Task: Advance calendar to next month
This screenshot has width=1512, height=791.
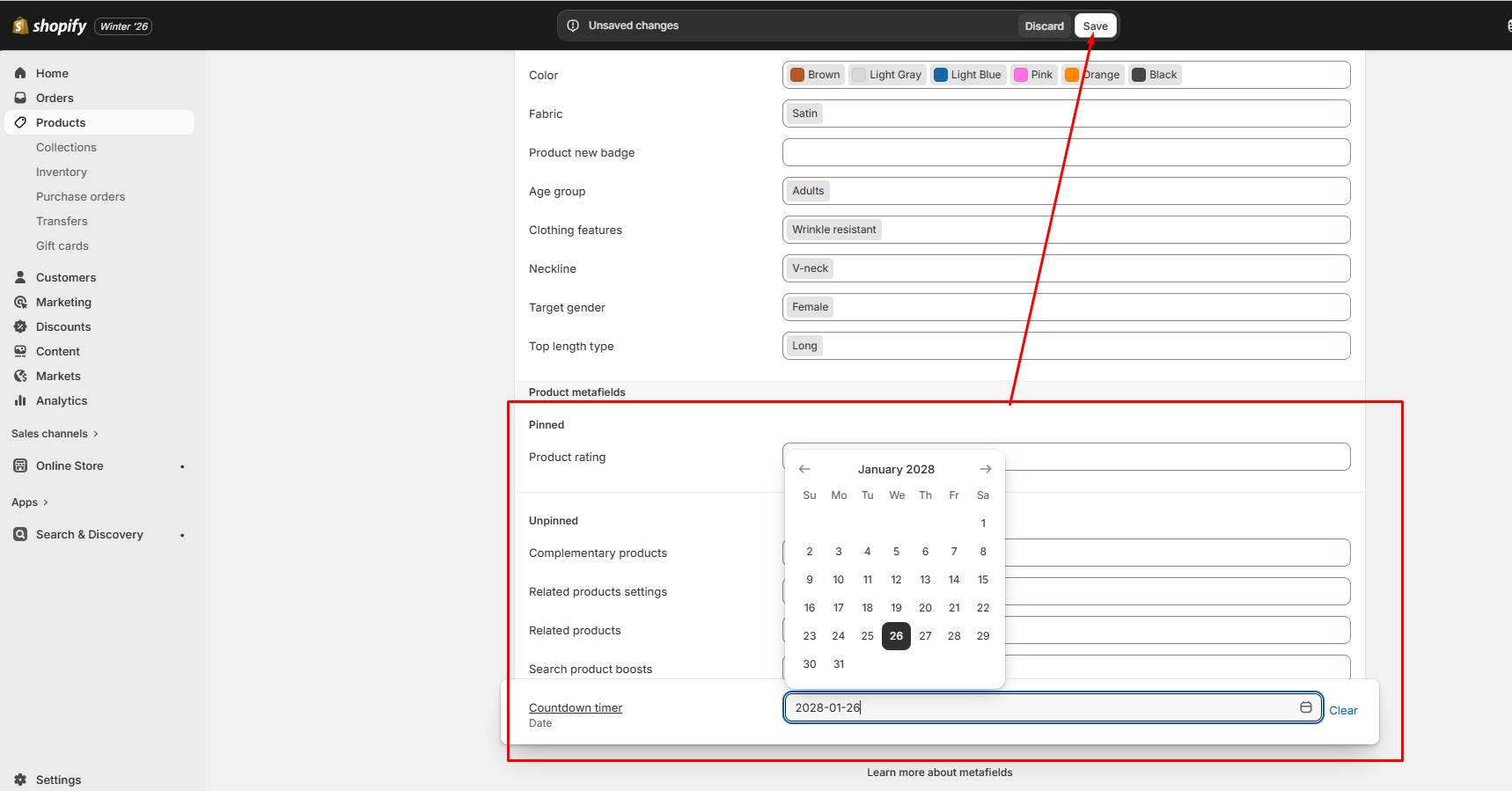Action: click(x=986, y=469)
